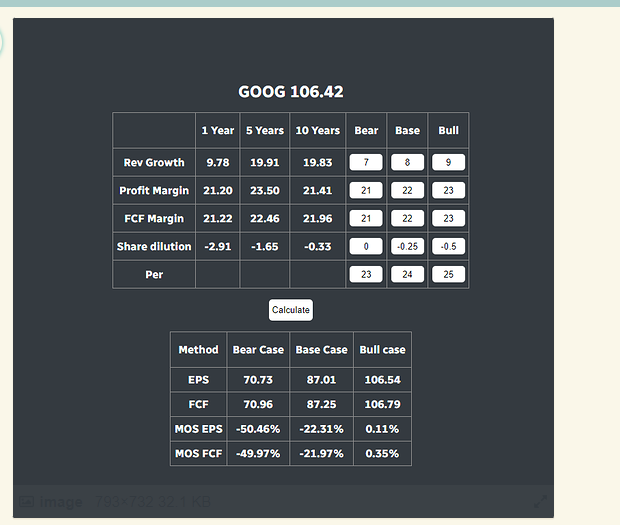Click the 10 Years column header

(318, 130)
